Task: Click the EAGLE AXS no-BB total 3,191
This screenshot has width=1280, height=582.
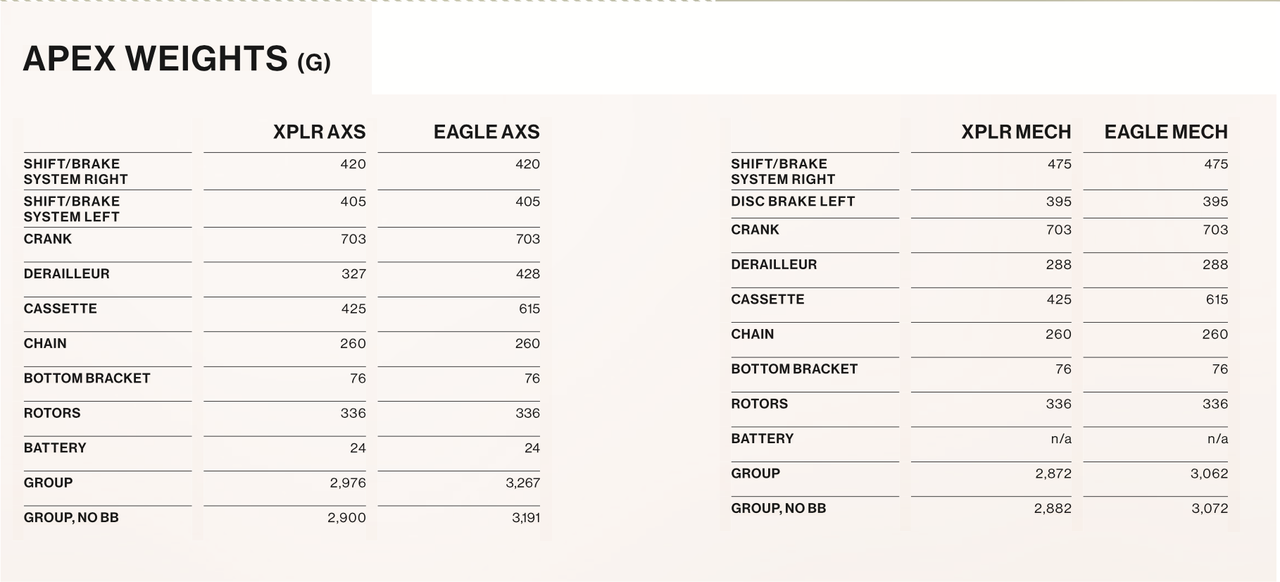Action: 522,518
